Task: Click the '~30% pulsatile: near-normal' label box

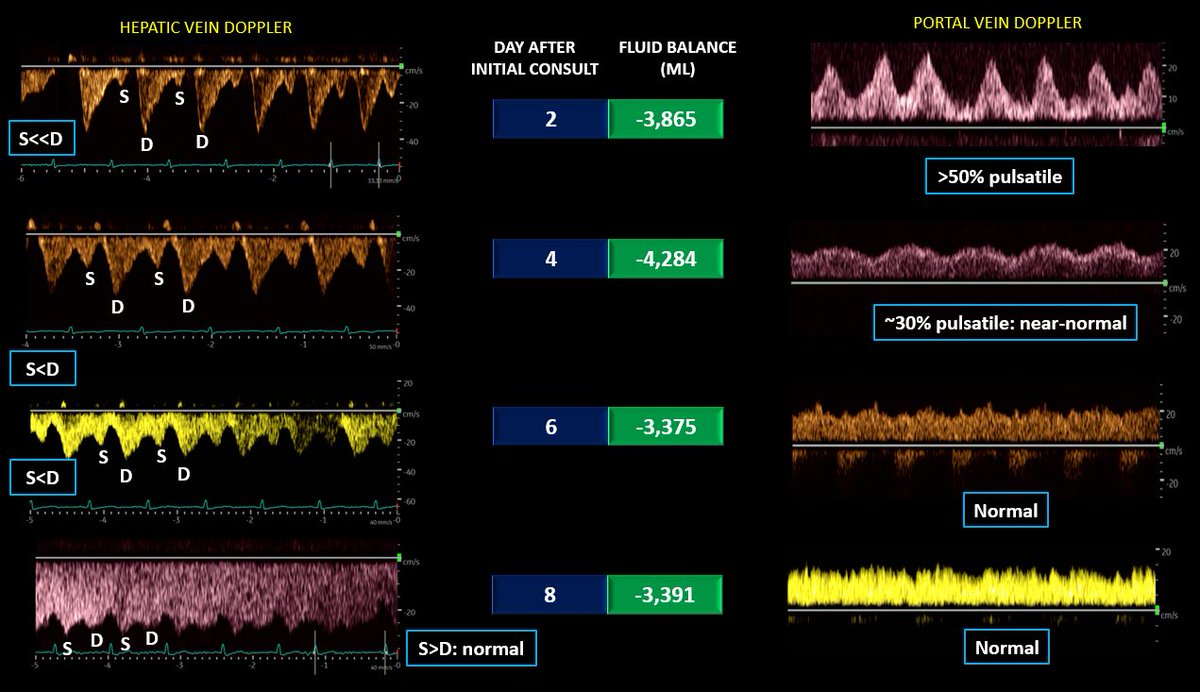Action: pyautogui.click(x=1005, y=323)
